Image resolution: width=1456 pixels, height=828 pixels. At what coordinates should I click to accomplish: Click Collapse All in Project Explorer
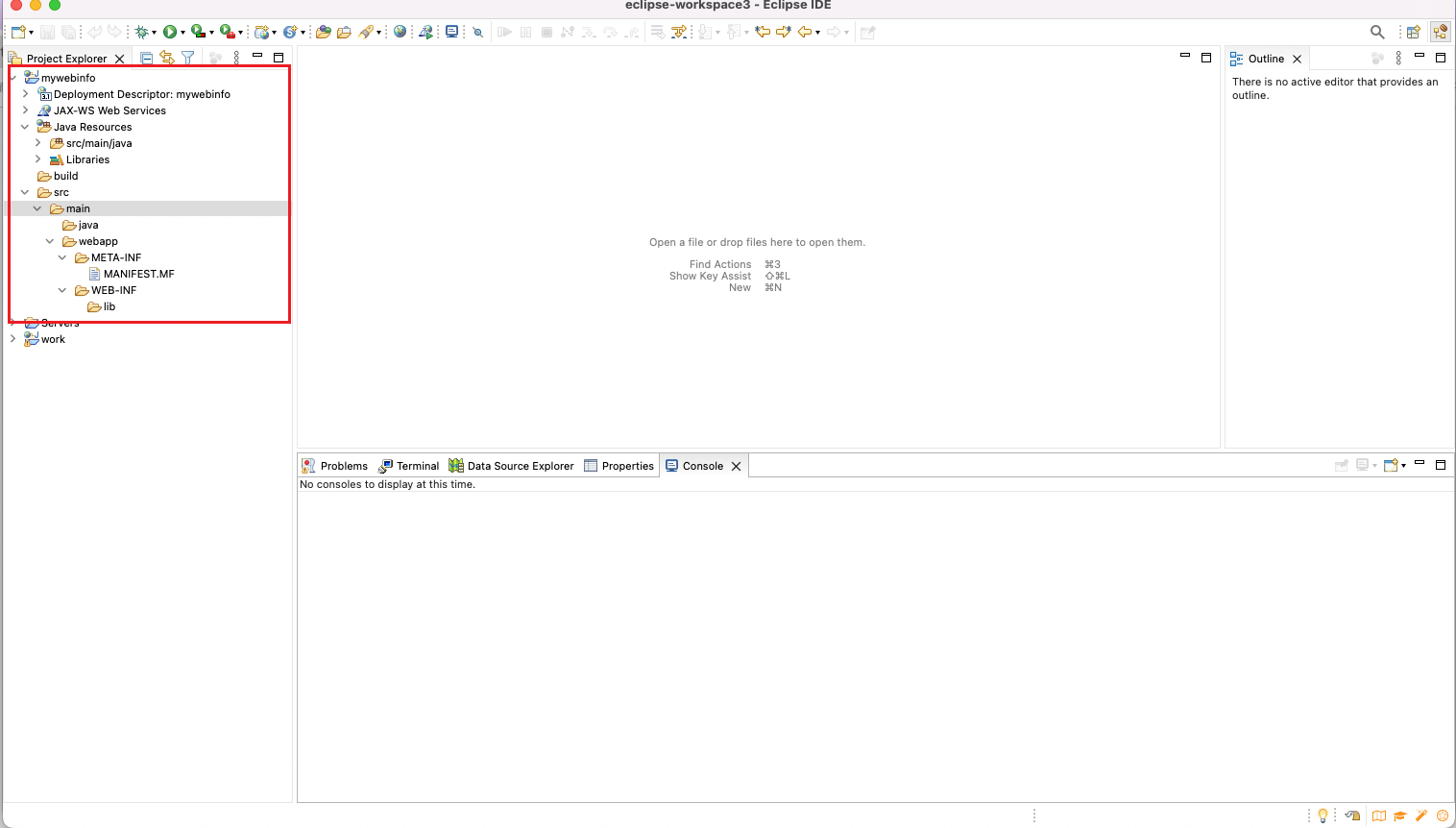pos(147,58)
